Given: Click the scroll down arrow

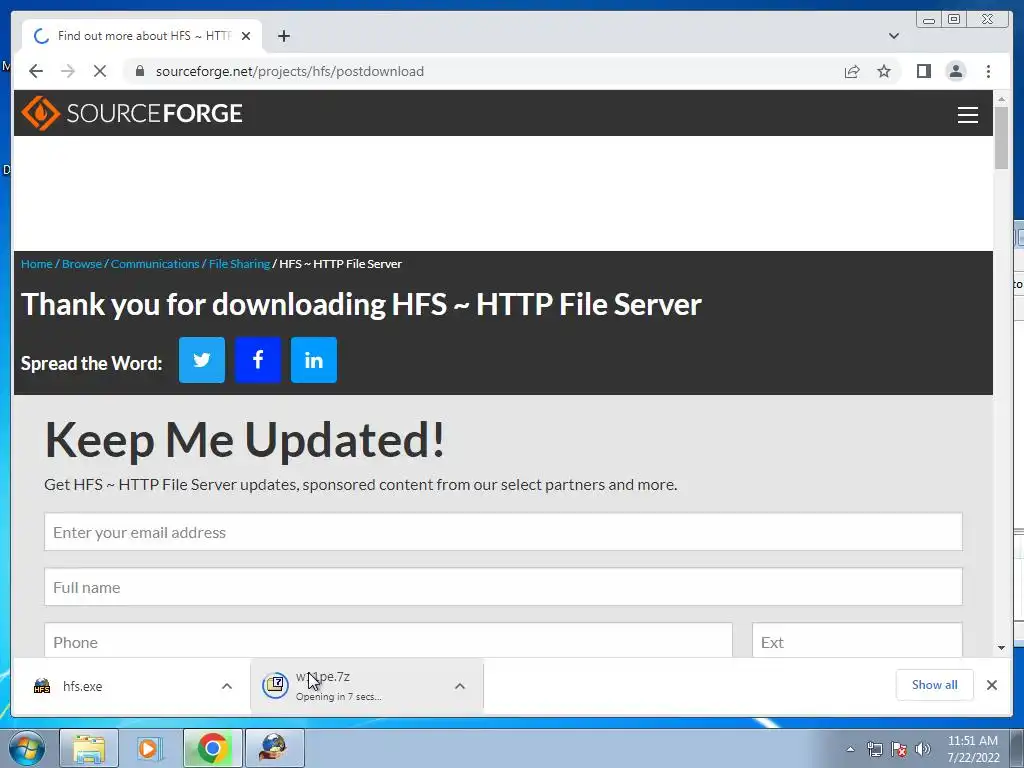Looking at the screenshot, I should (x=1001, y=648).
